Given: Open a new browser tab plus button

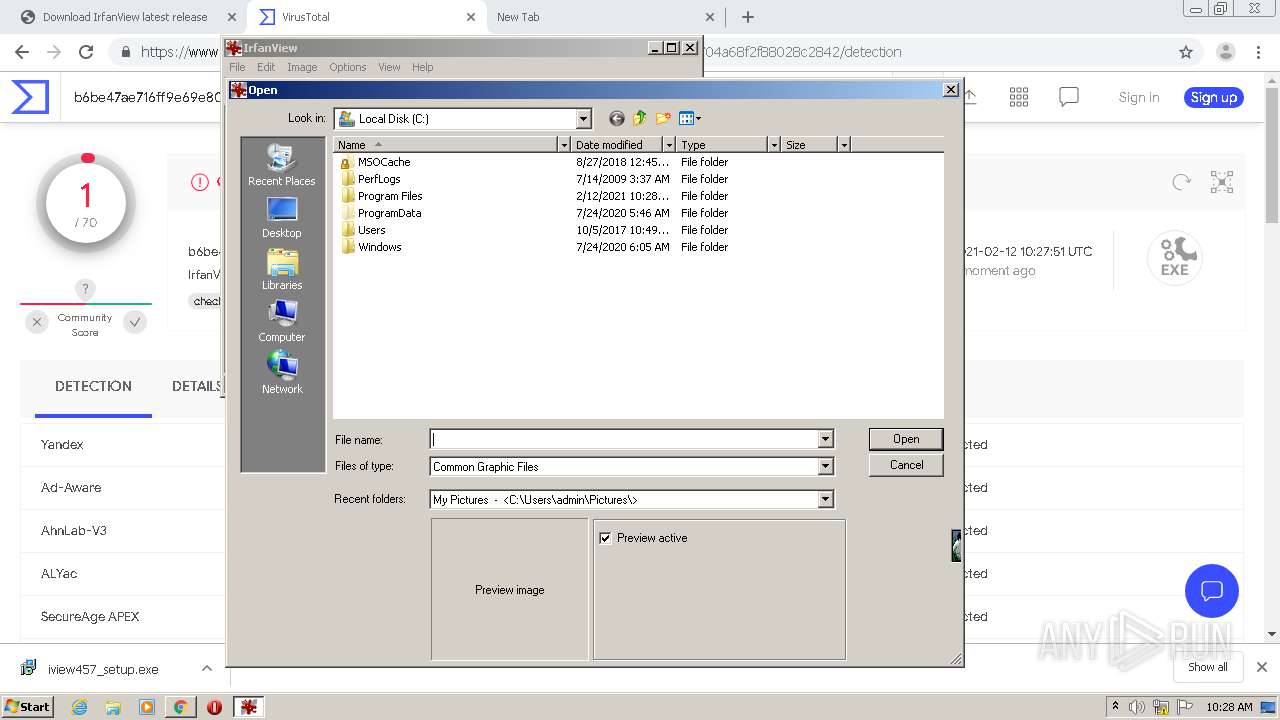Looking at the screenshot, I should point(748,17).
